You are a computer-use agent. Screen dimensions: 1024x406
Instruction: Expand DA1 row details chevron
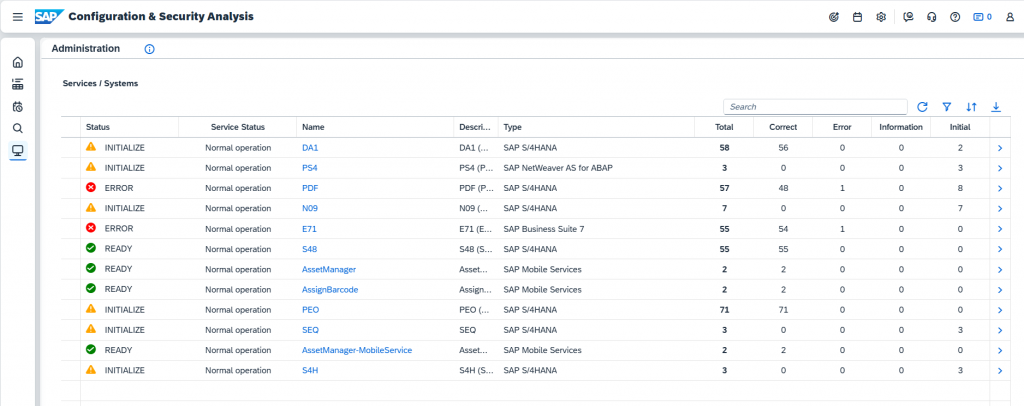[x=1000, y=148]
